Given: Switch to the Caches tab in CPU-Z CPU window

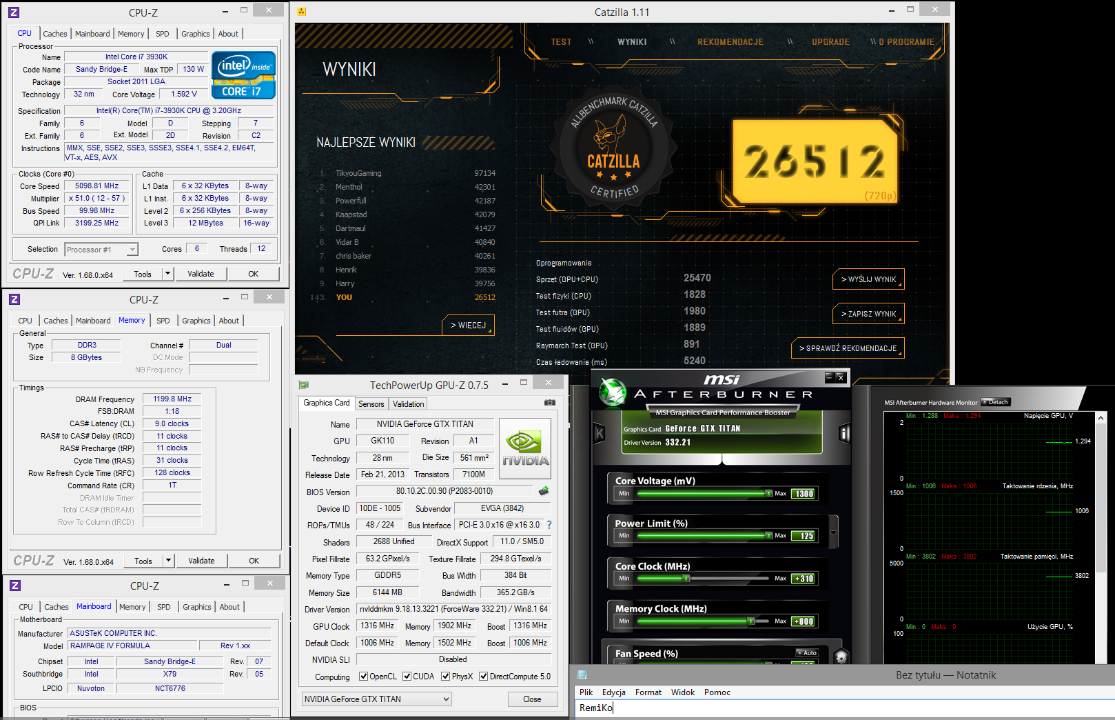Looking at the screenshot, I should 55,33.
